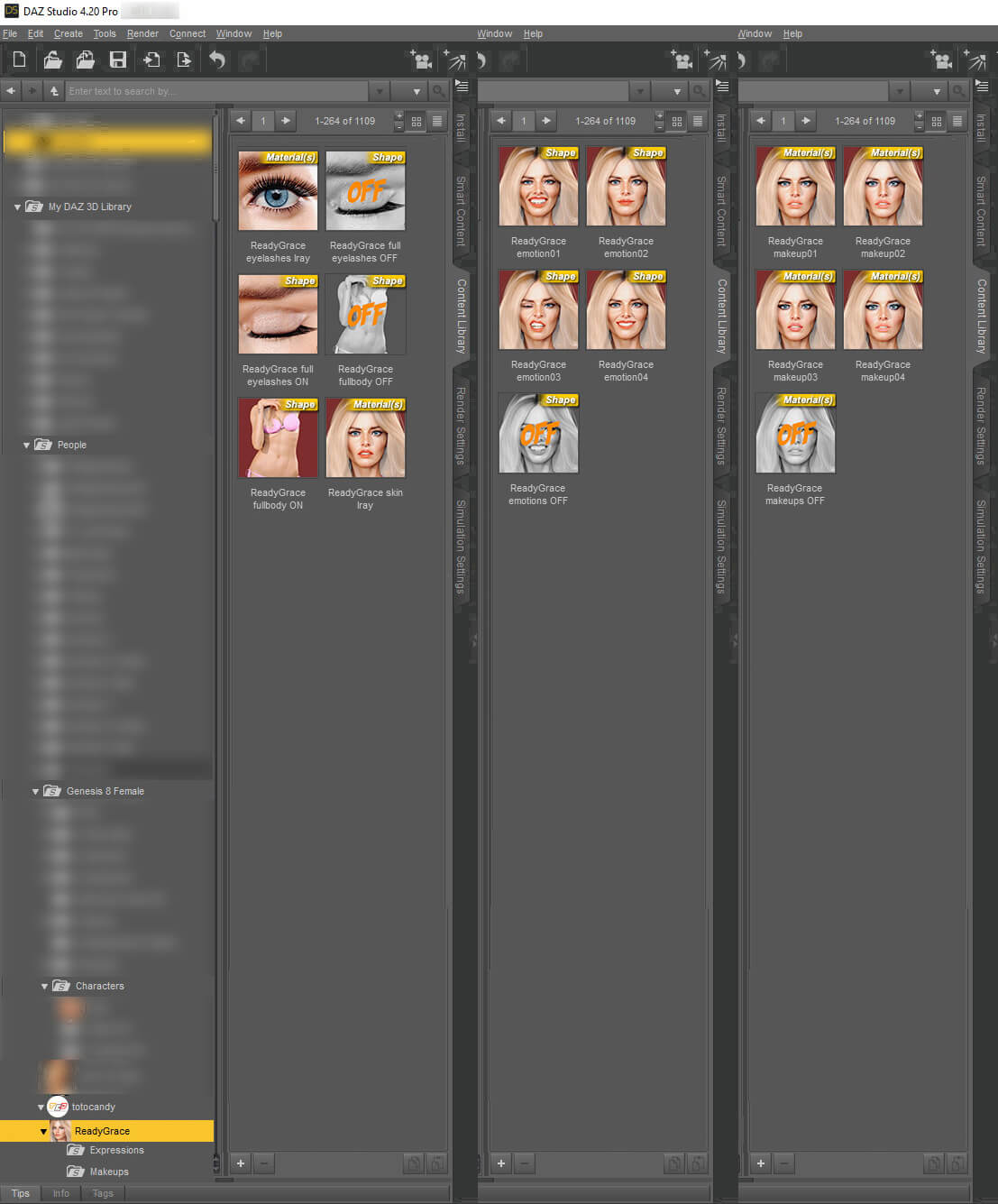The width and height of the screenshot is (998, 1204).
Task: Open the search field dropdown arrow
Action: [x=380, y=91]
